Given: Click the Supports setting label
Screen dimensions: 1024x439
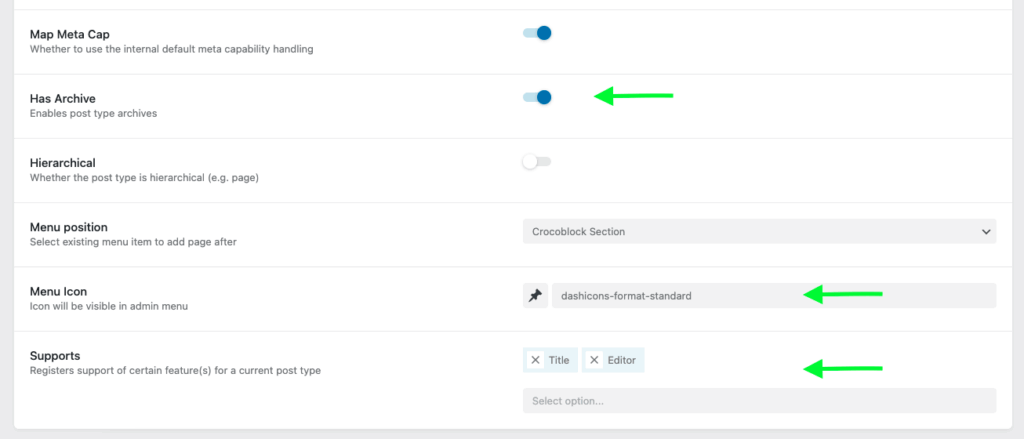Looking at the screenshot, I should click(55, 355).
